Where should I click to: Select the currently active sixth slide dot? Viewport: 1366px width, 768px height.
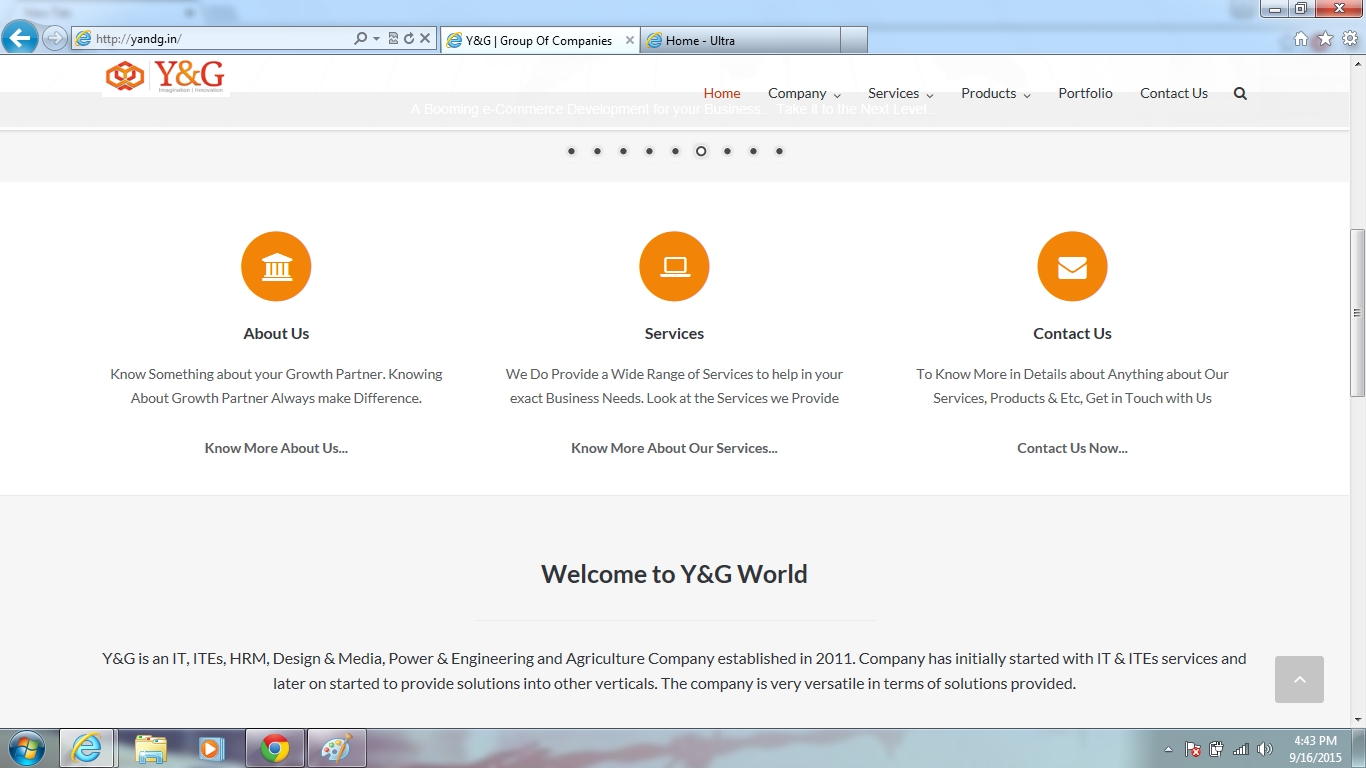pyautogui.click(x=701, y=151)
